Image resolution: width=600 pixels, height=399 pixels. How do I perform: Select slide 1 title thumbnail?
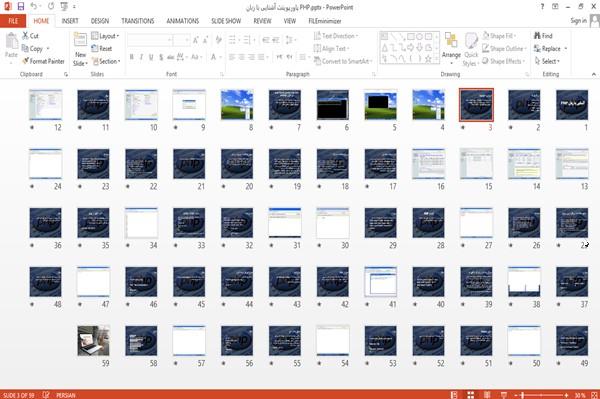[x=572, y=104]
